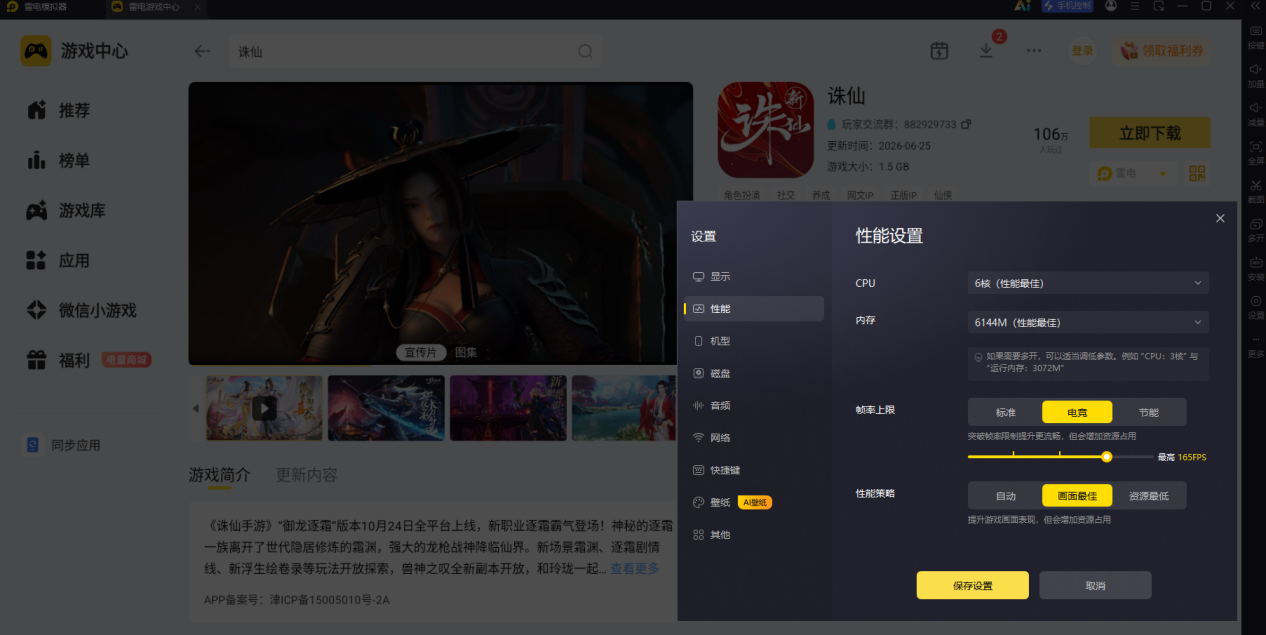Open the user account icon in title bar
The image size is (1266, 635).
pyautogui.click(x=1111, y=6)
